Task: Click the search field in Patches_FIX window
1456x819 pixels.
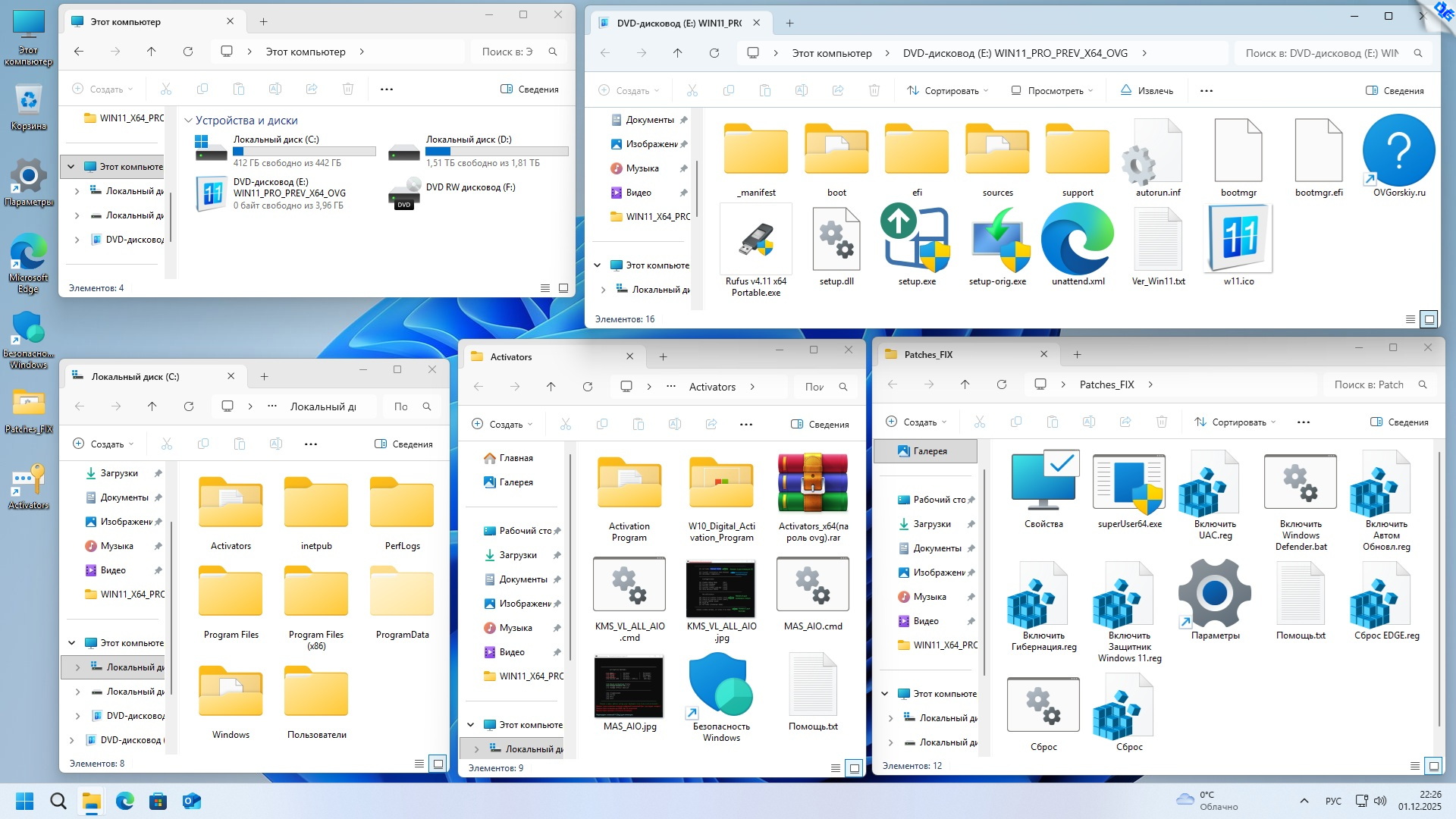Action: pos(1368,384)
